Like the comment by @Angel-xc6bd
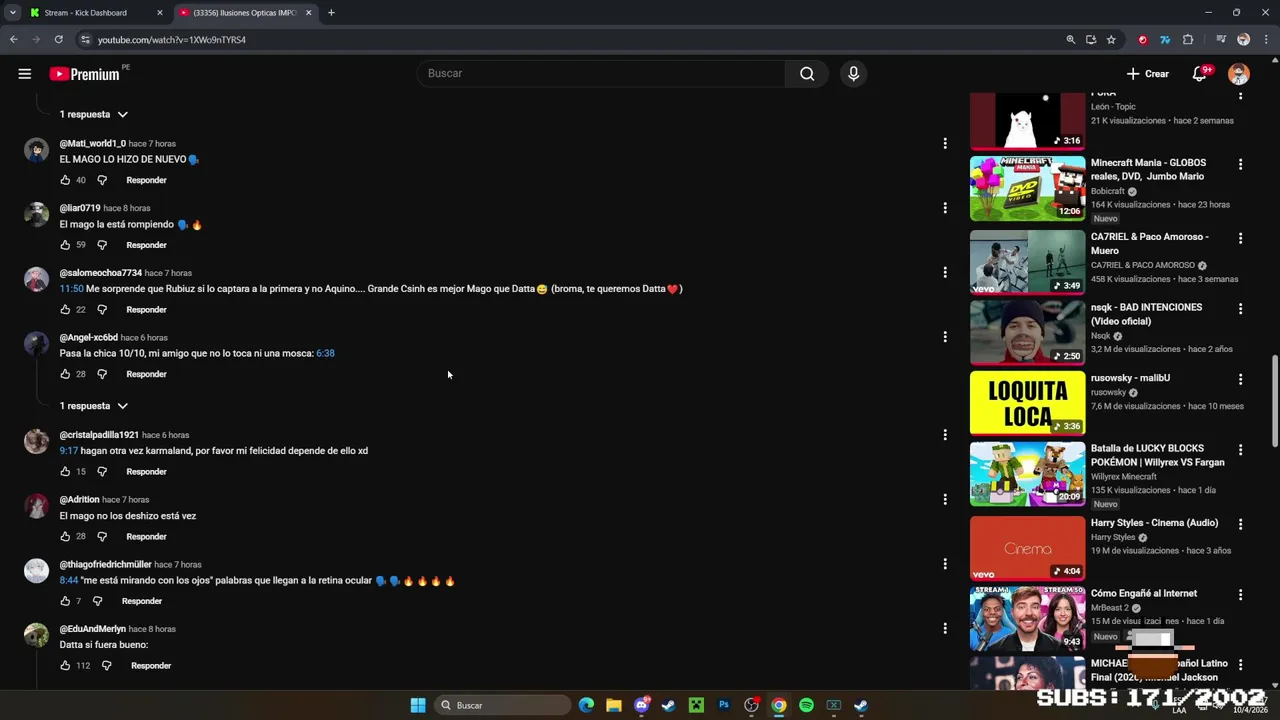The height and width of the screenshot is (720, 1280). click(x=65, y=374)
